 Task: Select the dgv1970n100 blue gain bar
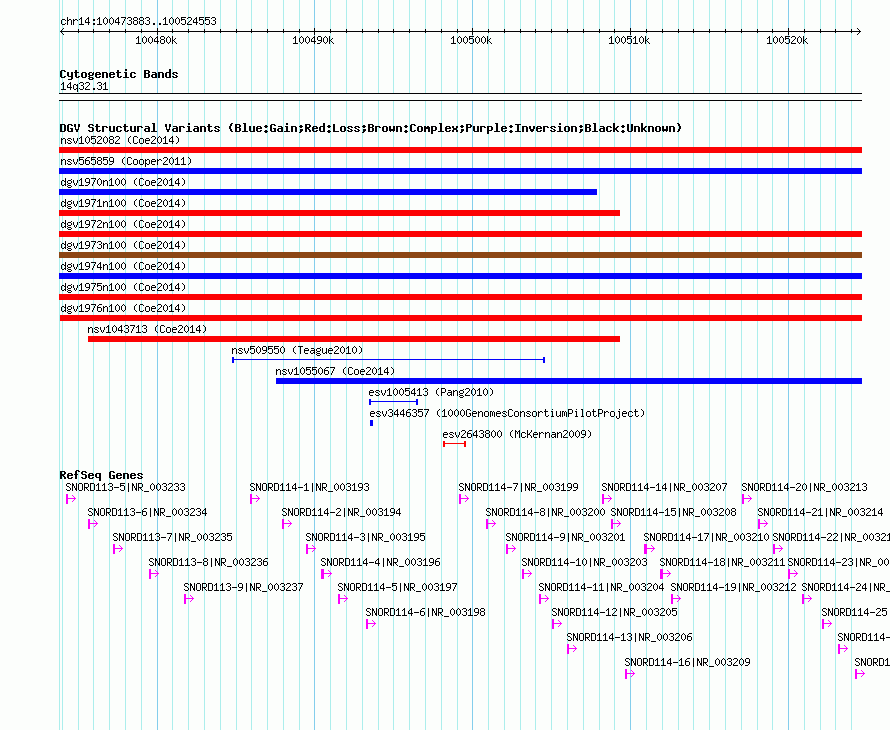pos(328,192)
